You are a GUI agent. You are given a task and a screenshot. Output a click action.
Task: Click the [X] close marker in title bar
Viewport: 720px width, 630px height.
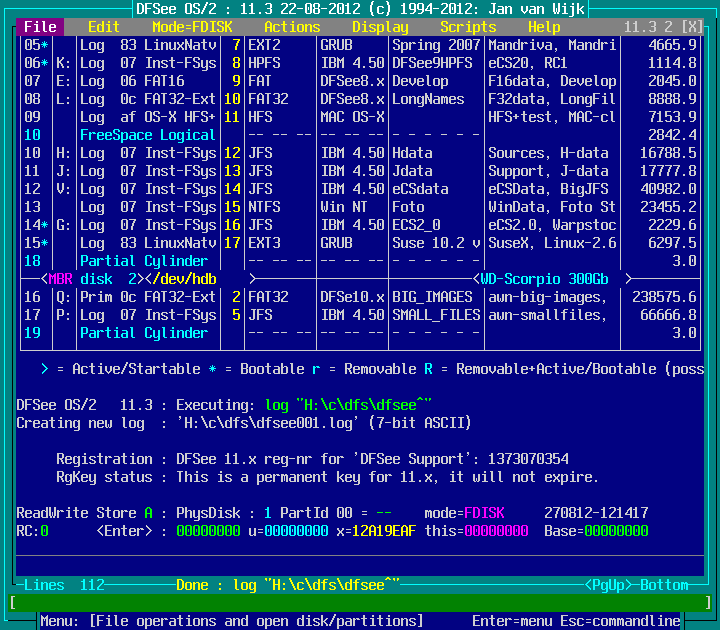[692, 27]
